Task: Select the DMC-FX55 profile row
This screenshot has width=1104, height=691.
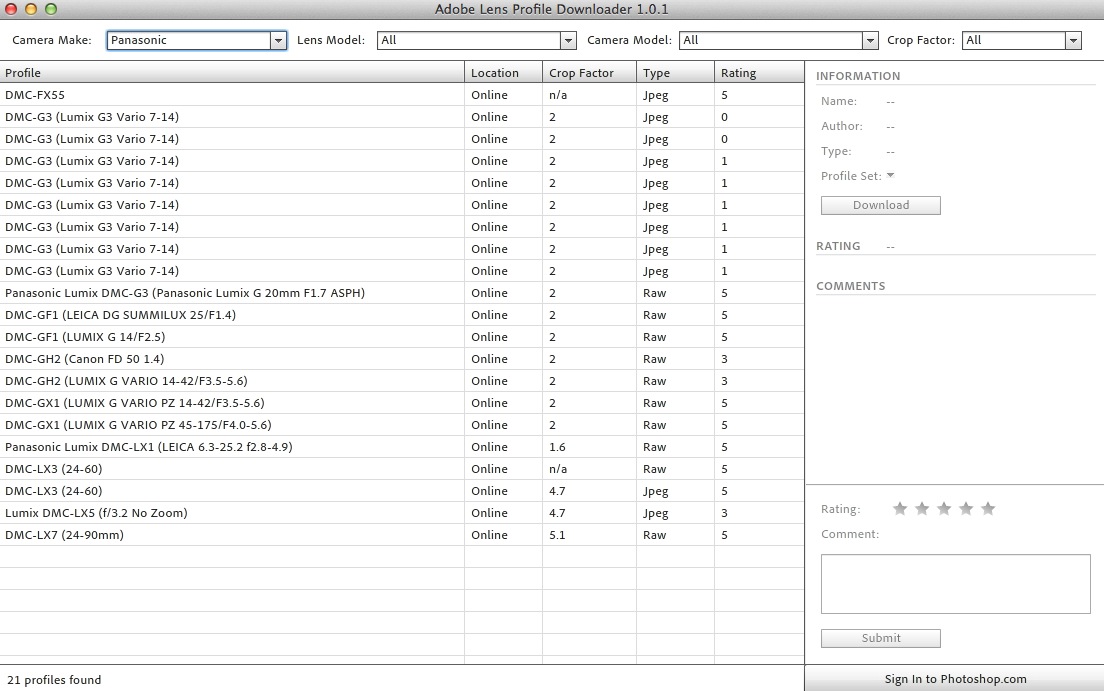Action: point(232,95)
